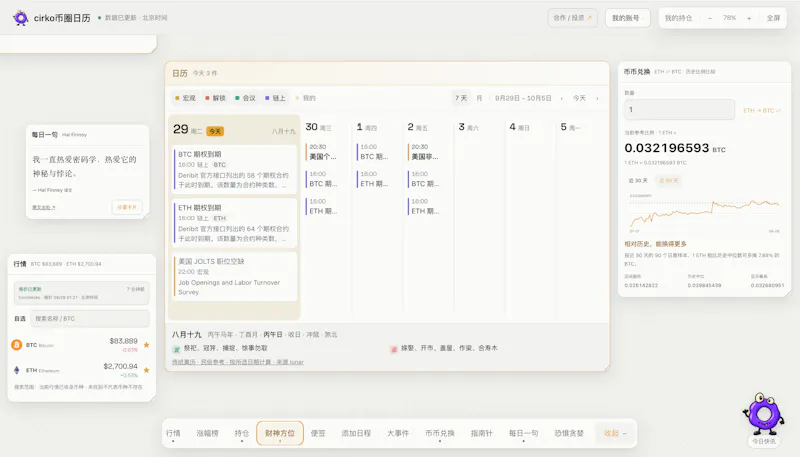
Task: Toggle the 解锁 event filter
Action: pyautogui.click(x=215, y=98)
